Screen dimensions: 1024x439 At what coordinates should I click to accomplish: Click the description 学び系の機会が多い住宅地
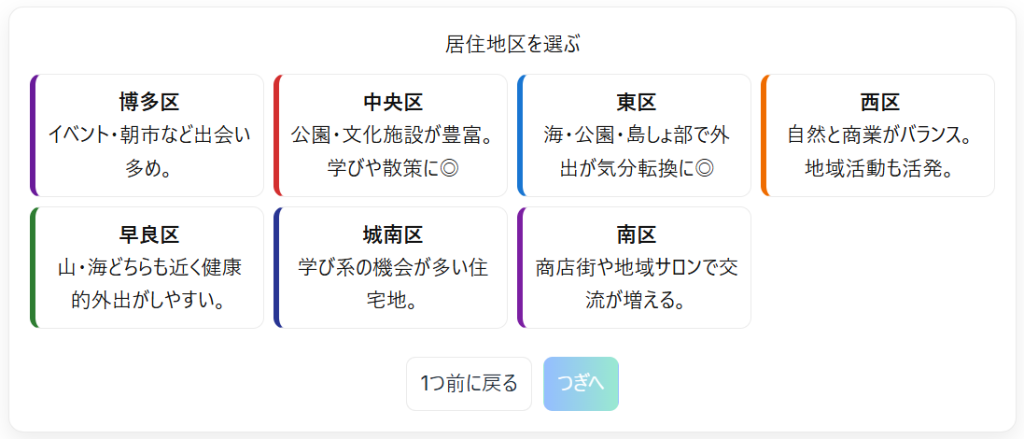click(x=392, y=283)
